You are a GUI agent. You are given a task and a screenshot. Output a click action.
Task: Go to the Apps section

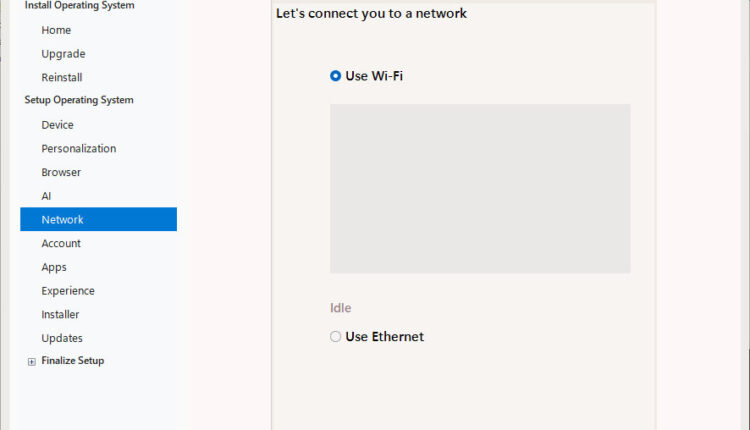pos(54,267)
